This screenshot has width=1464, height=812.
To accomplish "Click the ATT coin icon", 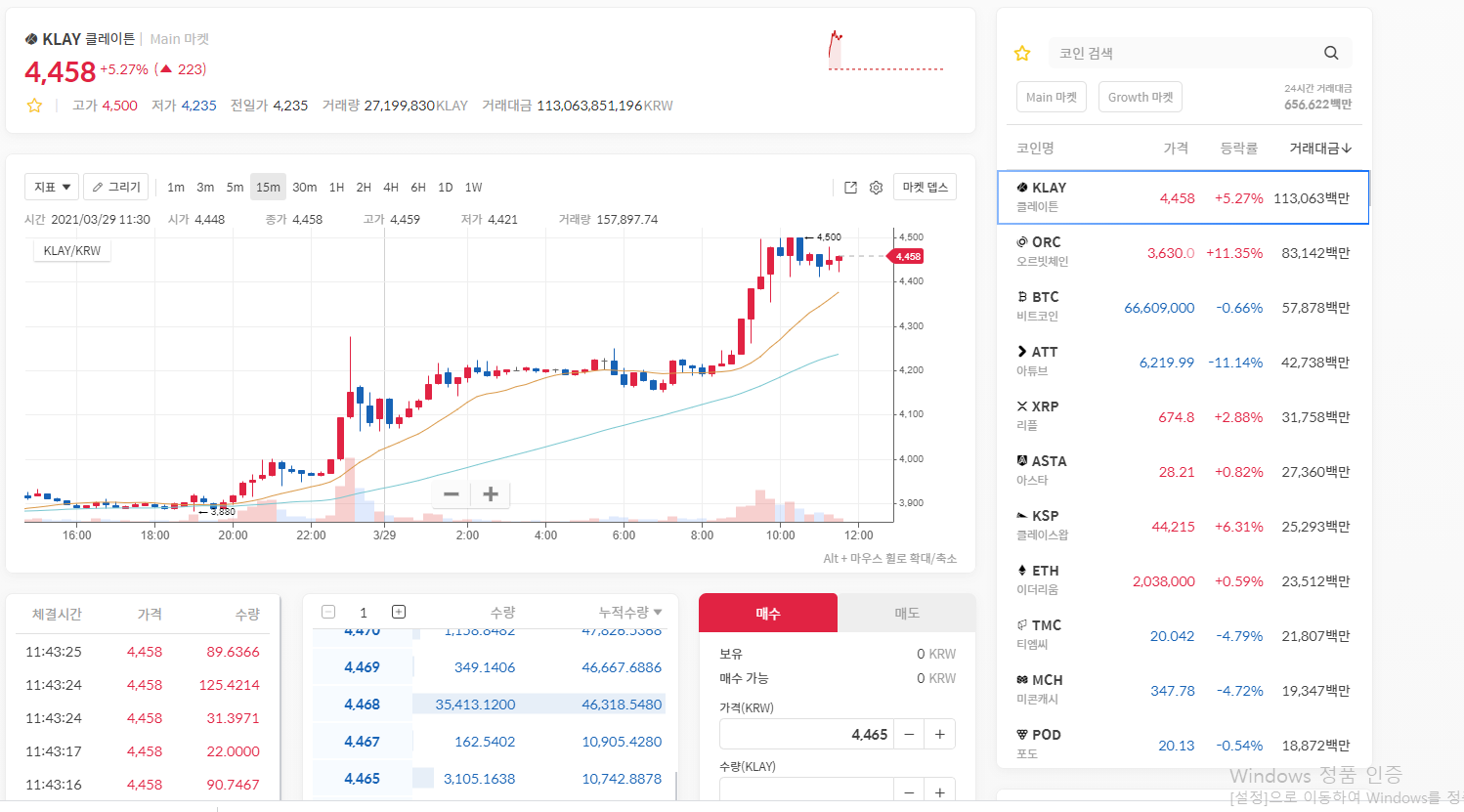I will 1022,351.
